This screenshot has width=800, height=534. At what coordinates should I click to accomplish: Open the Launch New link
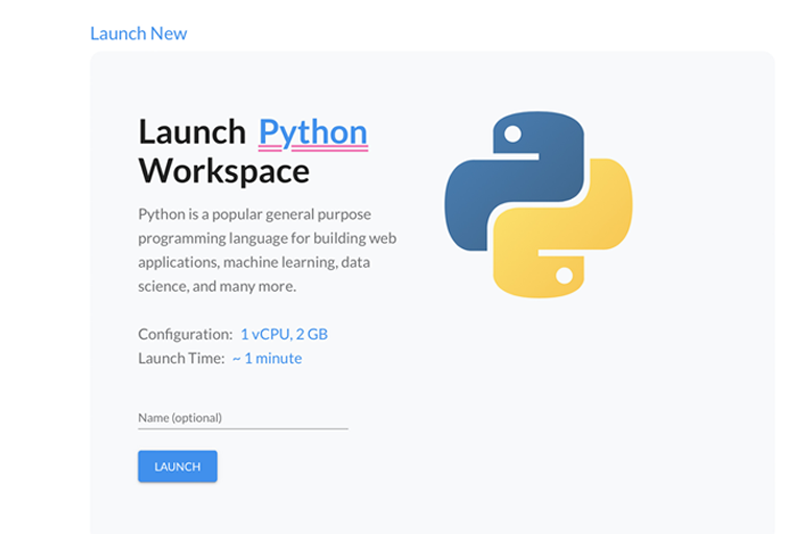pyautogui.click(x=138, y=33)
